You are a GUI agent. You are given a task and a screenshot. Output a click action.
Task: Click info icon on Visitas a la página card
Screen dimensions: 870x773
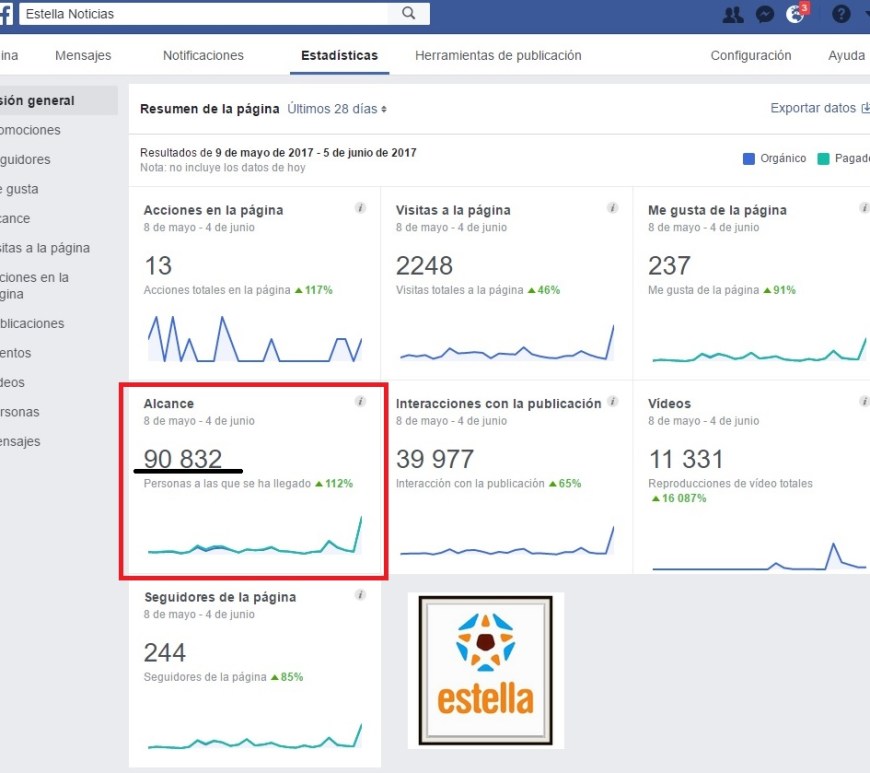pos(612,208)
